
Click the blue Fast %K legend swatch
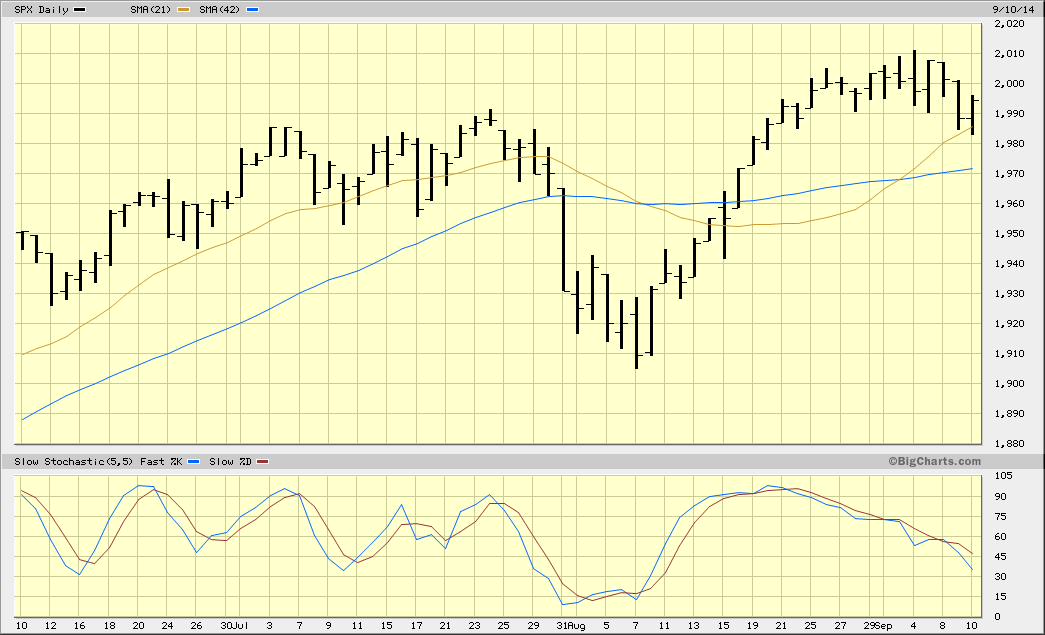(x=194, y=462)
